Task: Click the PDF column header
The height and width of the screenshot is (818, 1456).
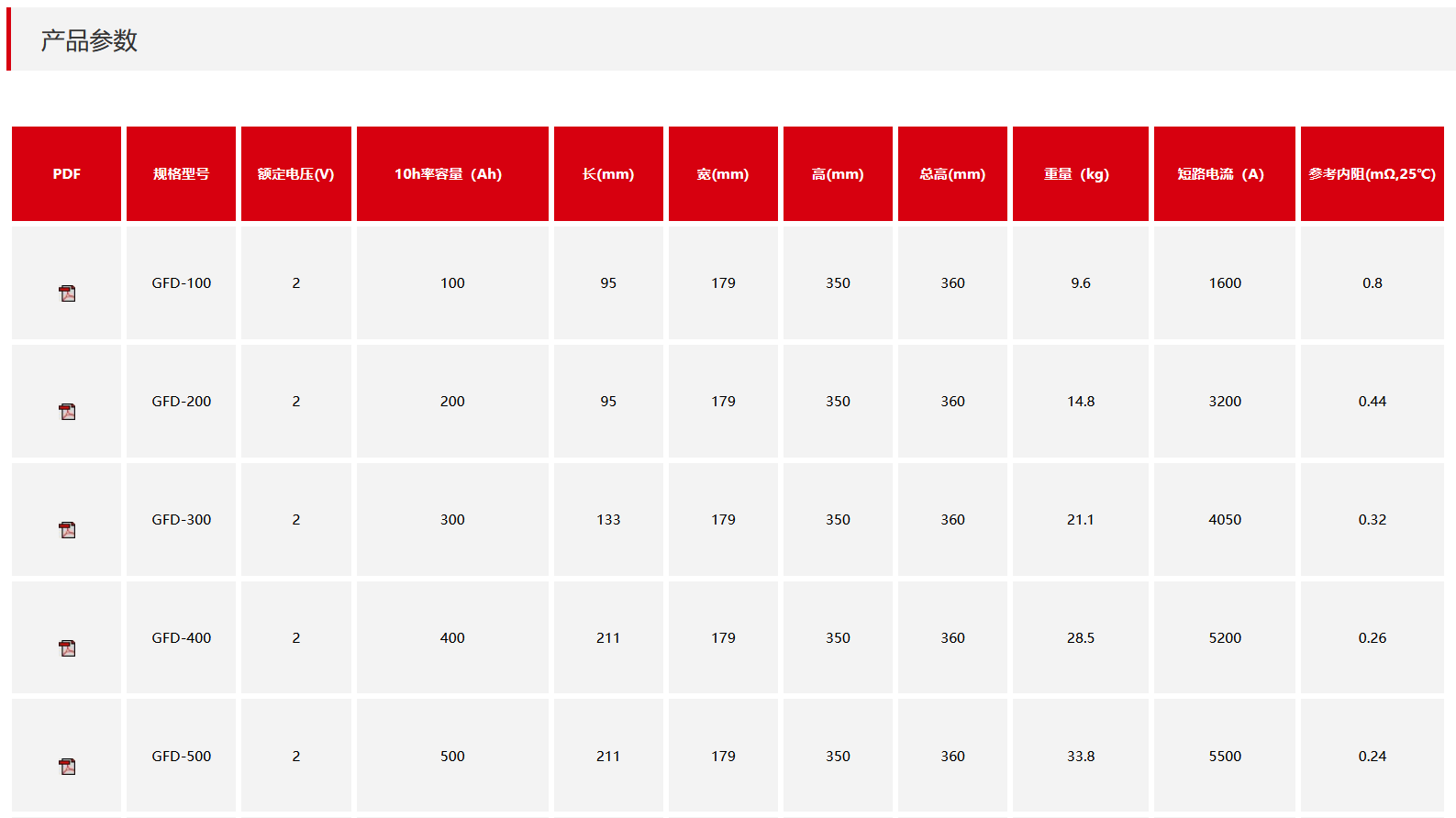Action: click(66, 174)
